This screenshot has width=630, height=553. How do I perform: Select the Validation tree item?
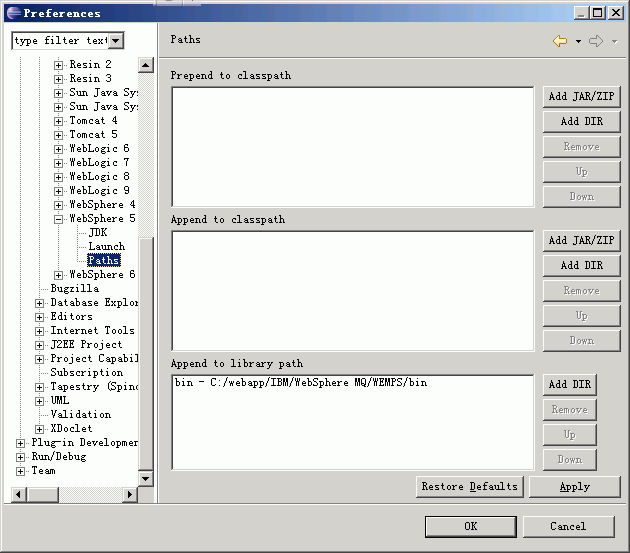click(x=81, y=414)
